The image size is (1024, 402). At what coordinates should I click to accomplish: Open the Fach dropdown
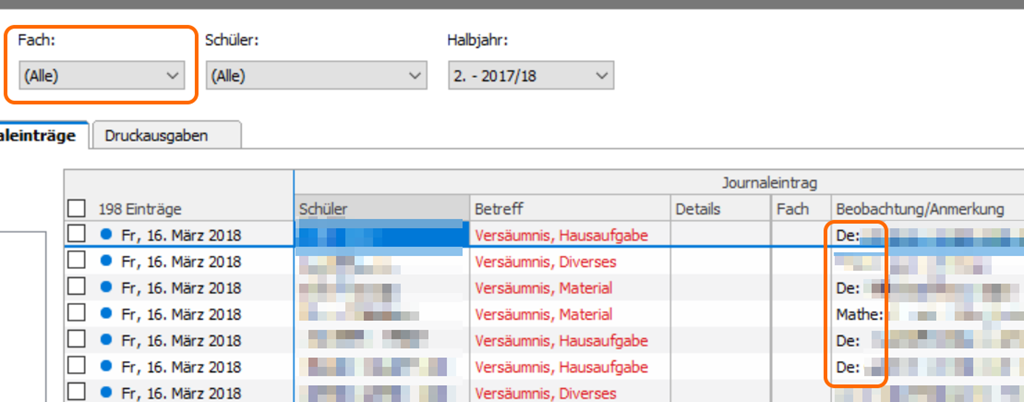coord(102,75)
